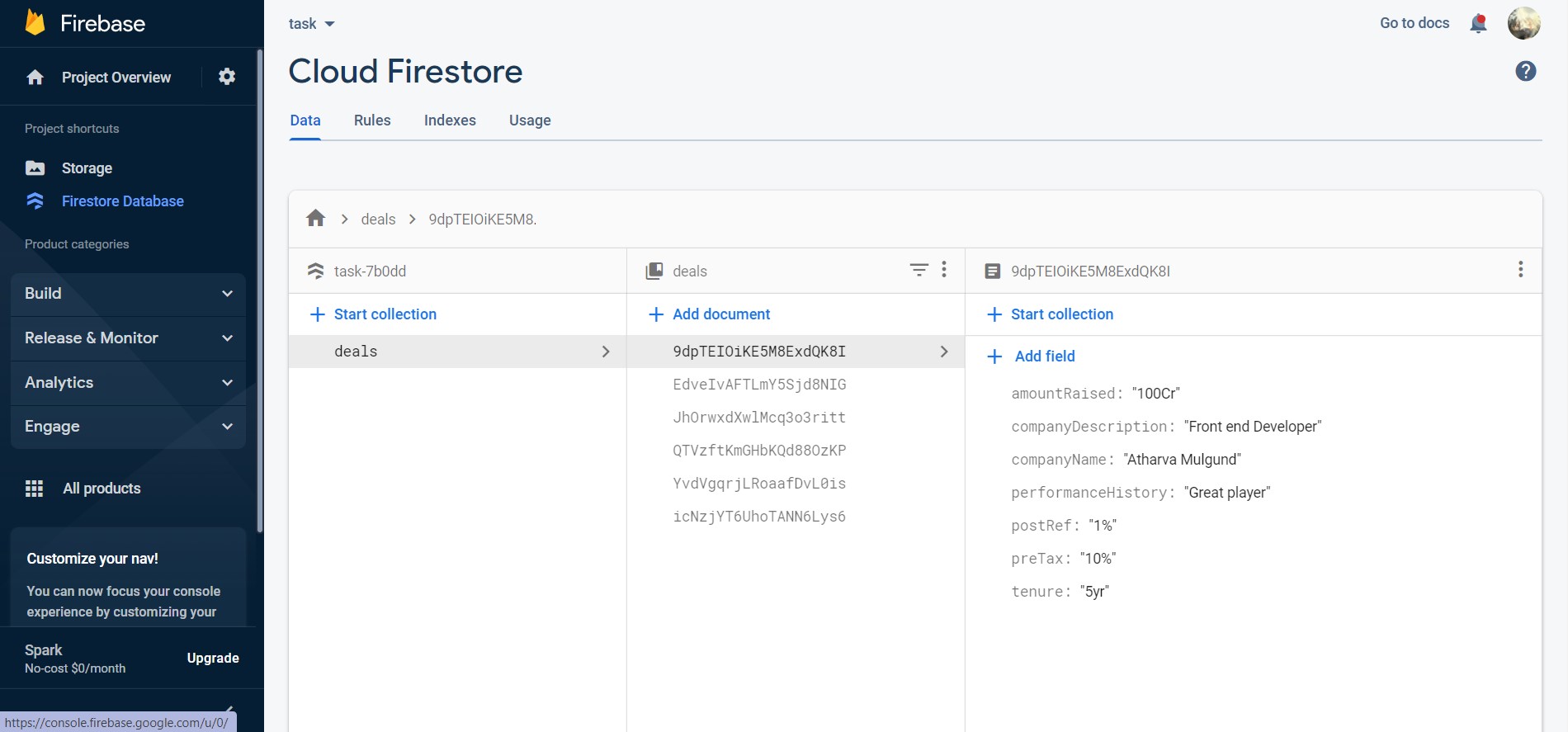Click the deals collection icon in header
Screen dimensions: 1568x732
pos(654,271)
